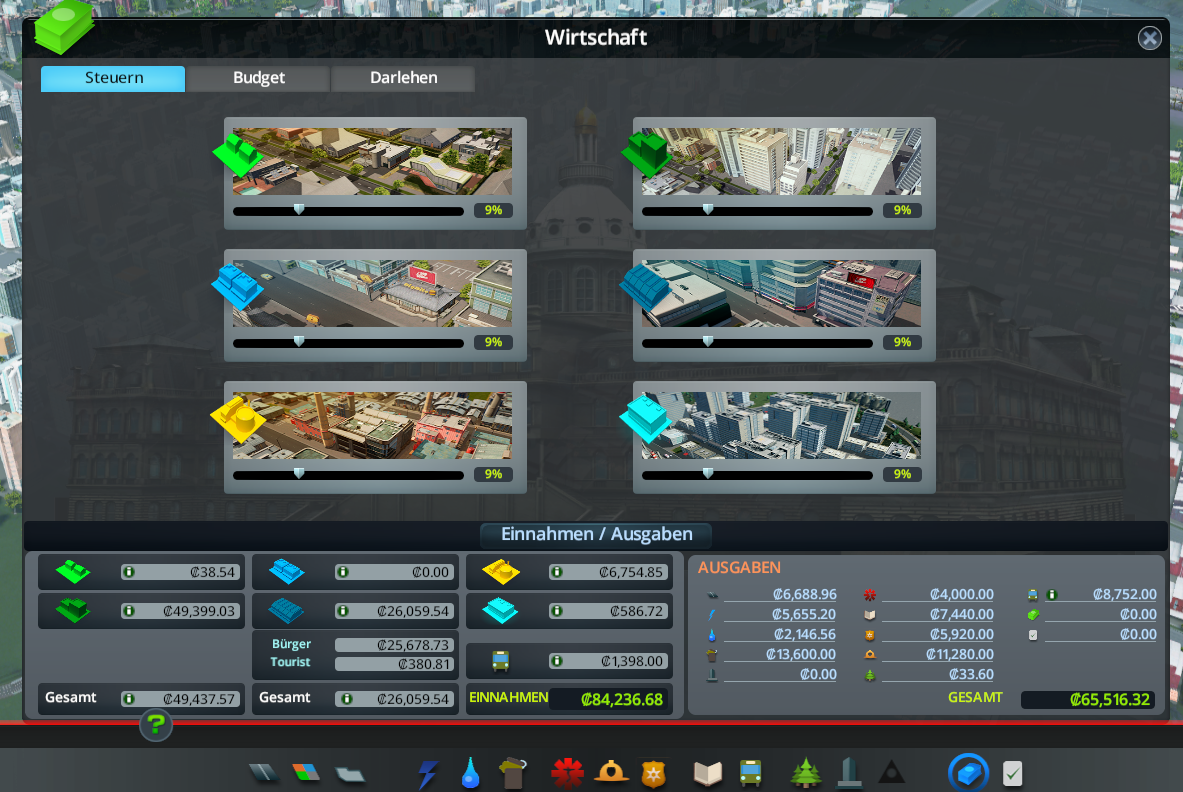Open the Roads build menu in bottom toolbar
The height and width of the screenshot is (792, 1183).
(264, 772)
